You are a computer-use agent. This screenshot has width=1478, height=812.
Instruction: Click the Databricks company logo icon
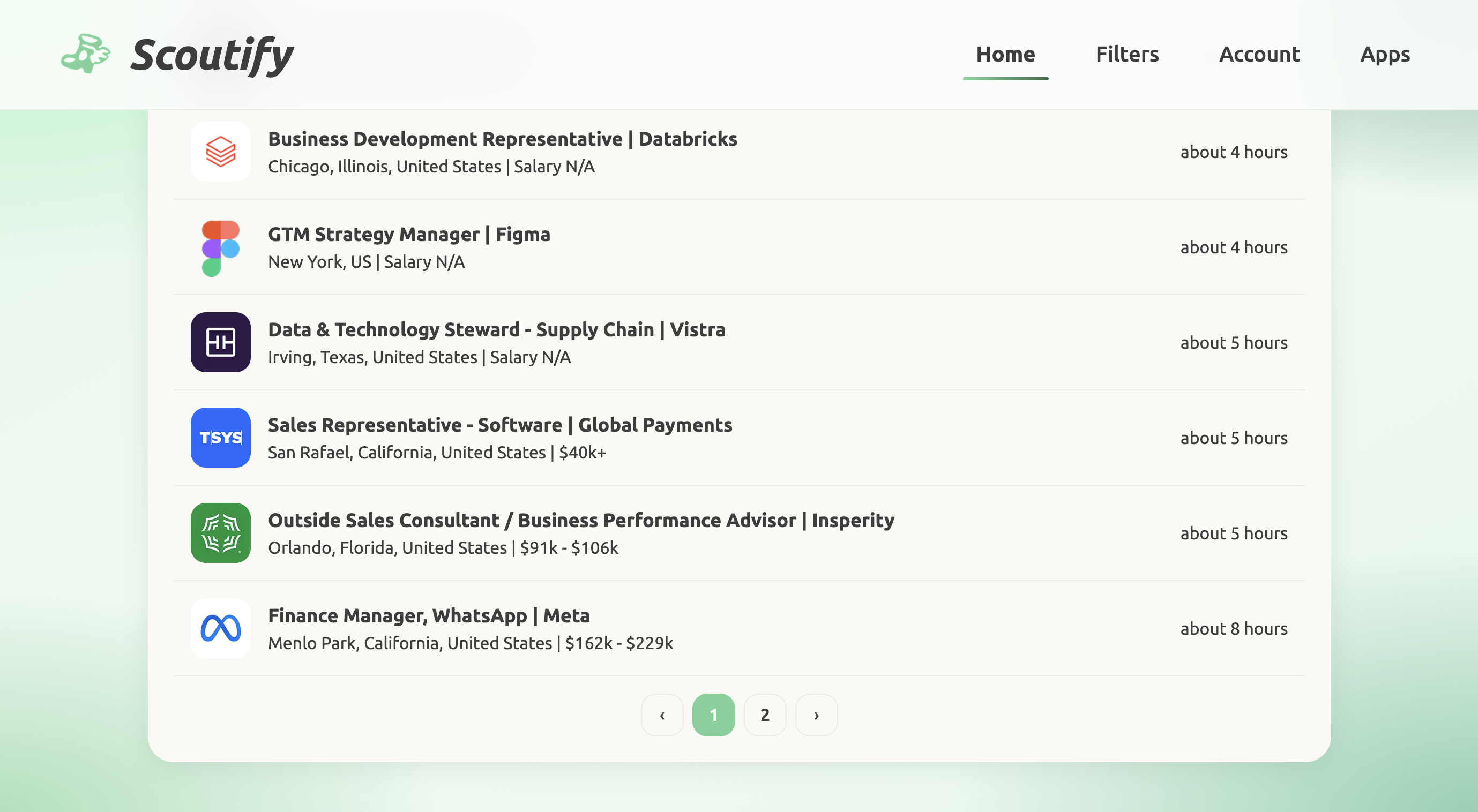(x=220, y=152)
